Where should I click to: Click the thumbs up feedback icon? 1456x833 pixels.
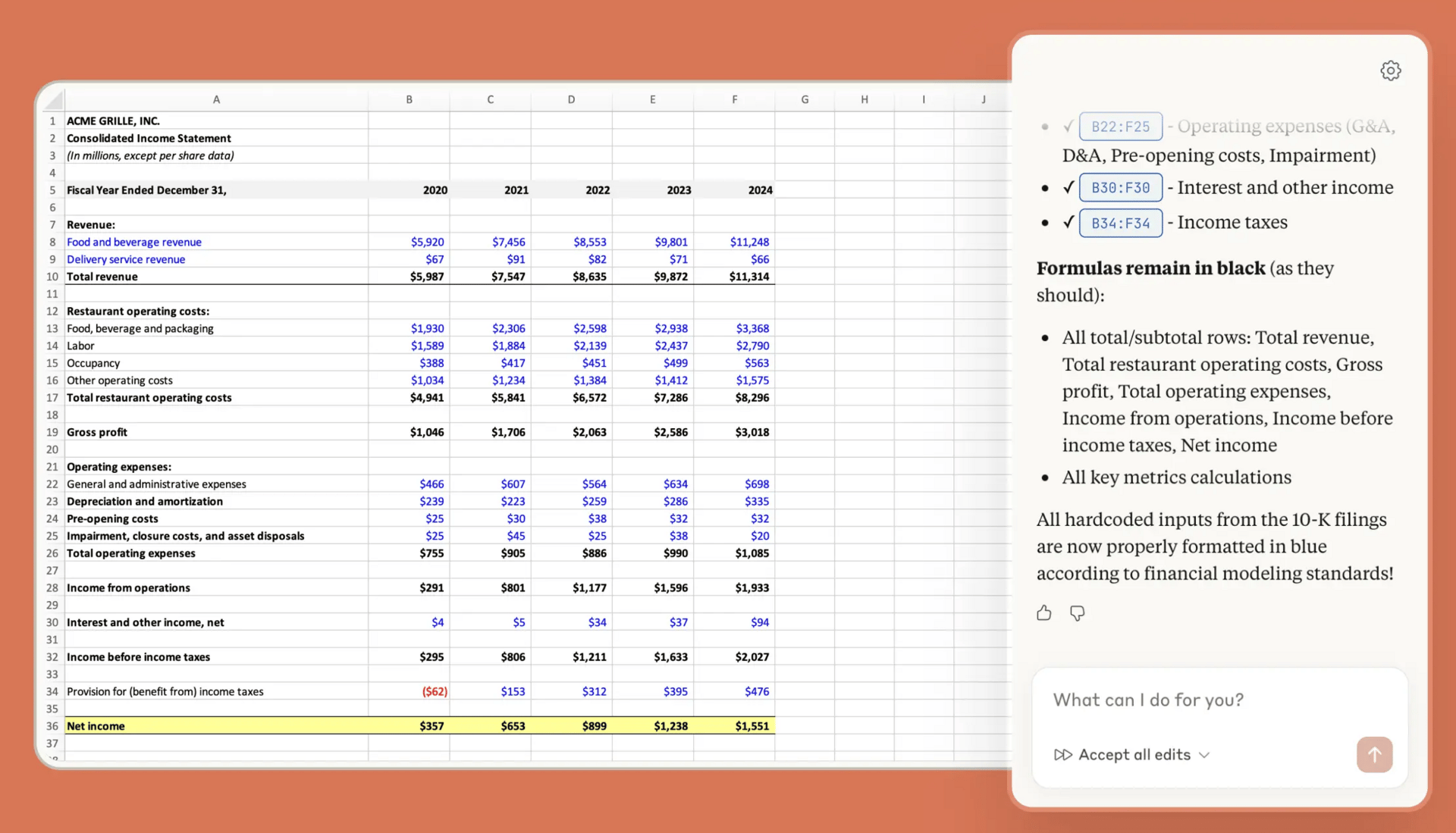tap(1044, 613)
